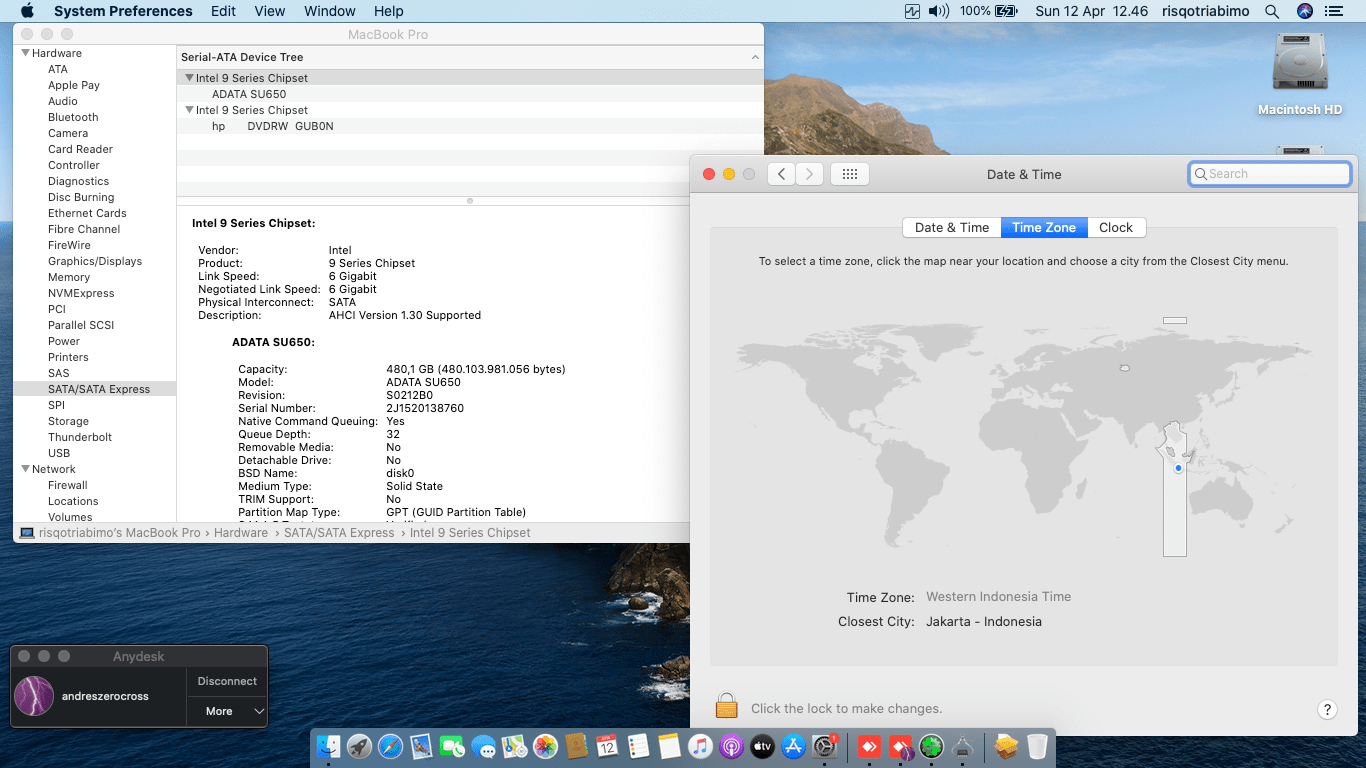Open Reminders from the Dock
1366x768 pixels.
point(638,746)
